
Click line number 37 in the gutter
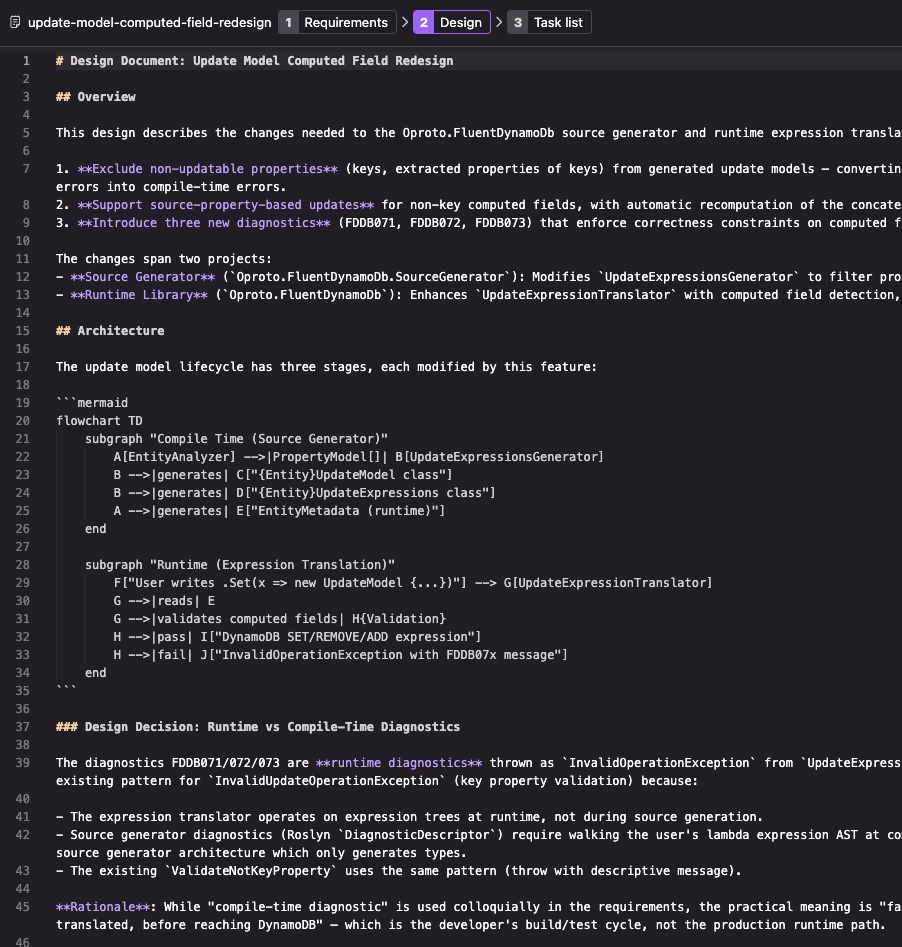[x=22, y=727]
